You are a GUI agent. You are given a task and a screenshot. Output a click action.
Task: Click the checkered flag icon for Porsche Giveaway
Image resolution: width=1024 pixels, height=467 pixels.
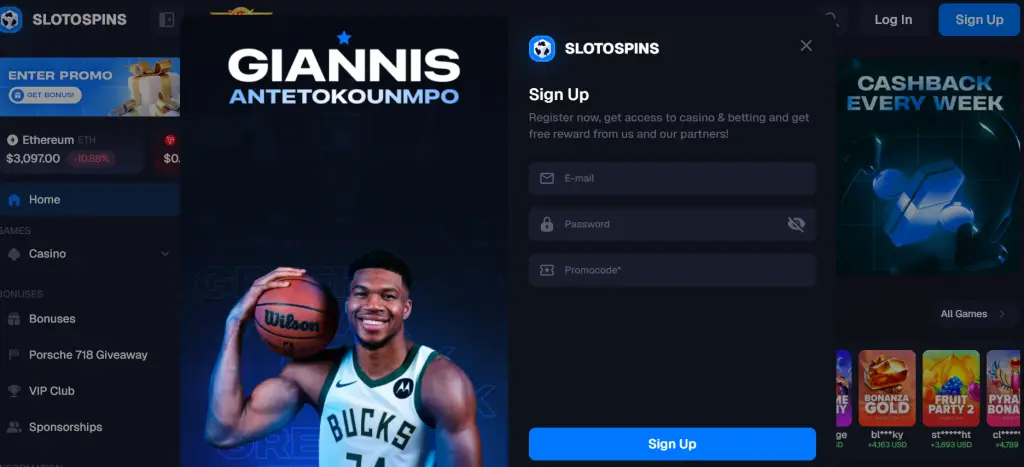point(14,355)
